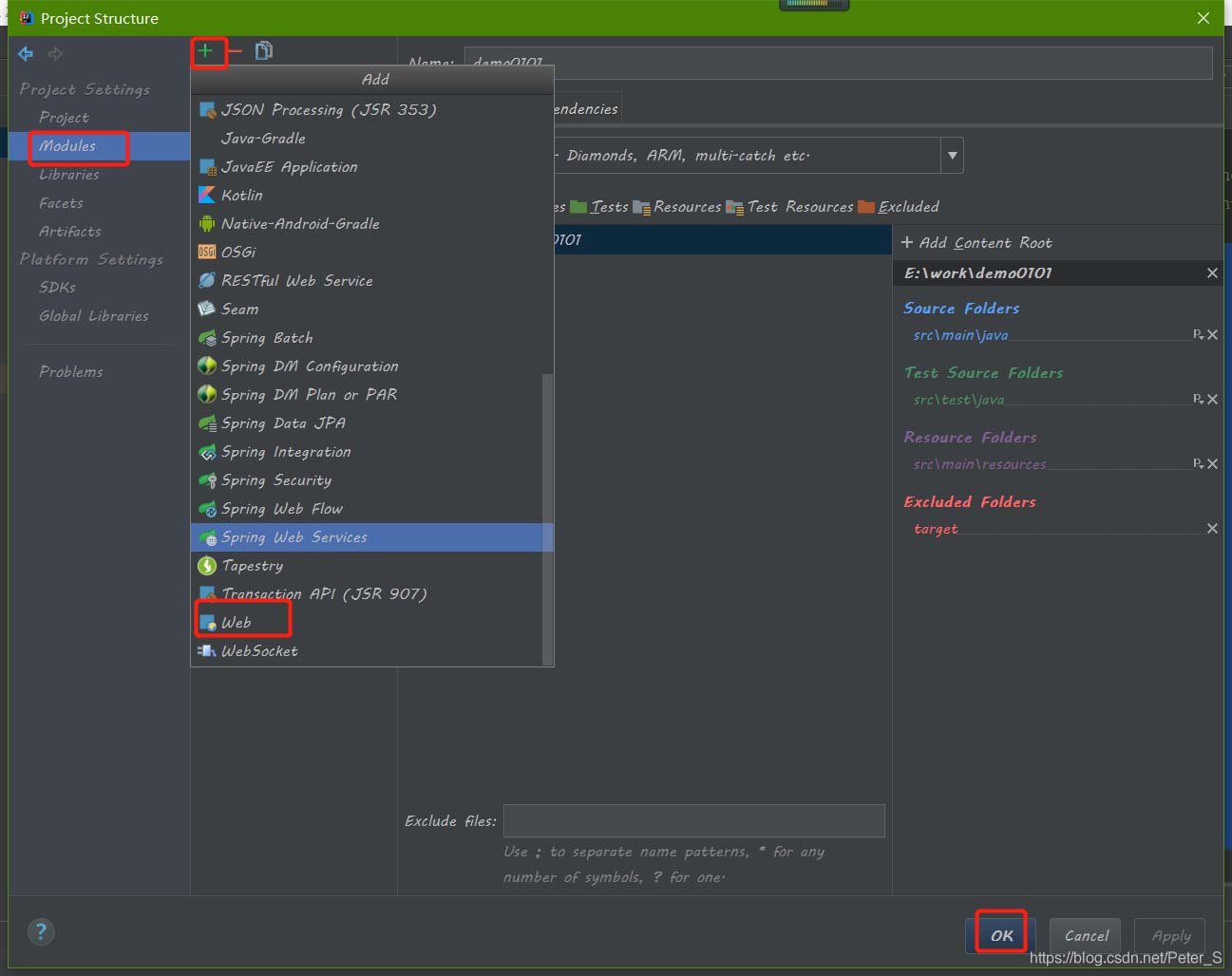Click the Spring DM Plan or PAR icon
Screen dimensions: 1232x976
(206, 395)
